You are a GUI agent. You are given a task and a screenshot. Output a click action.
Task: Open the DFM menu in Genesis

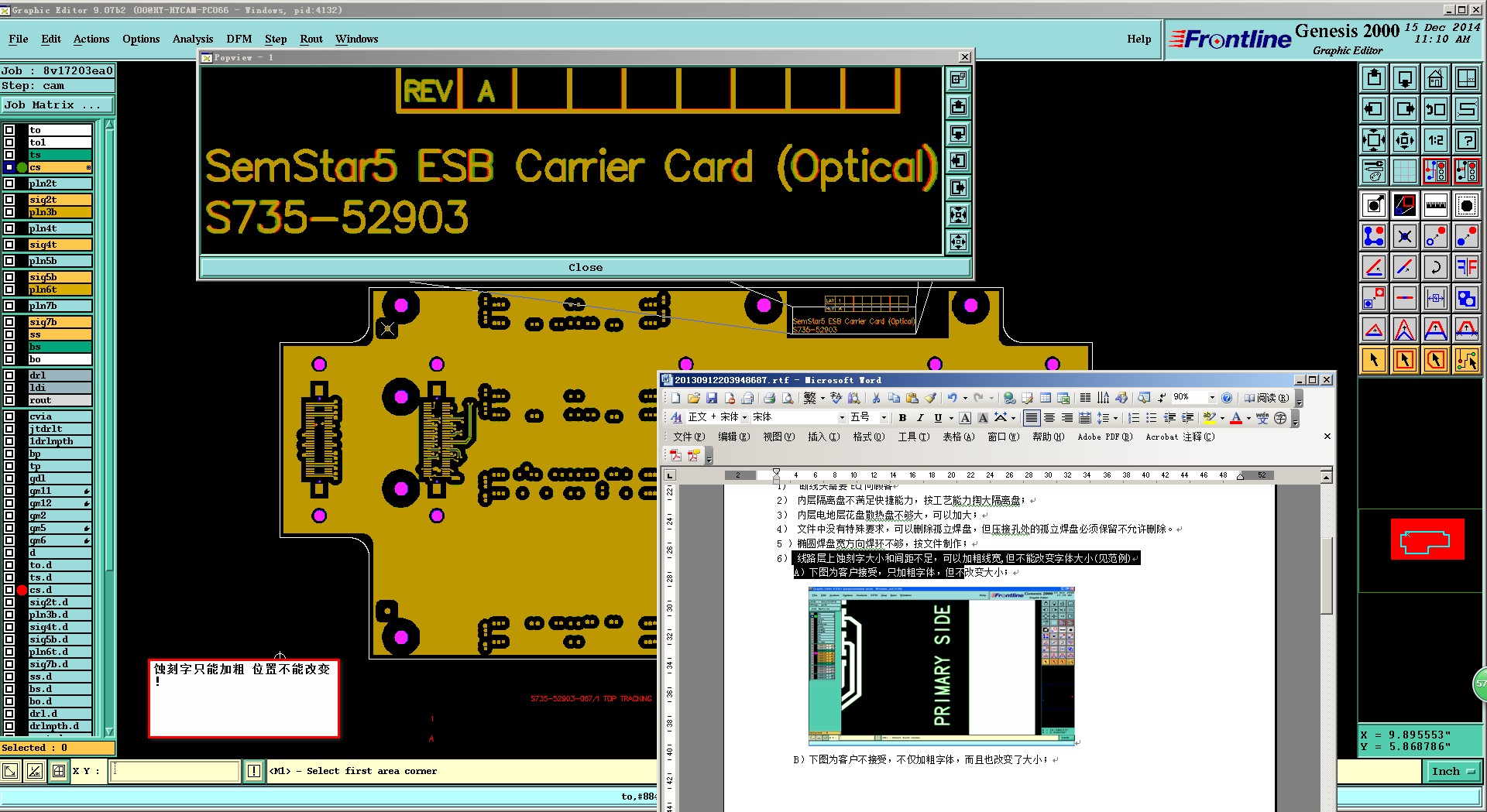click(239, 39)
